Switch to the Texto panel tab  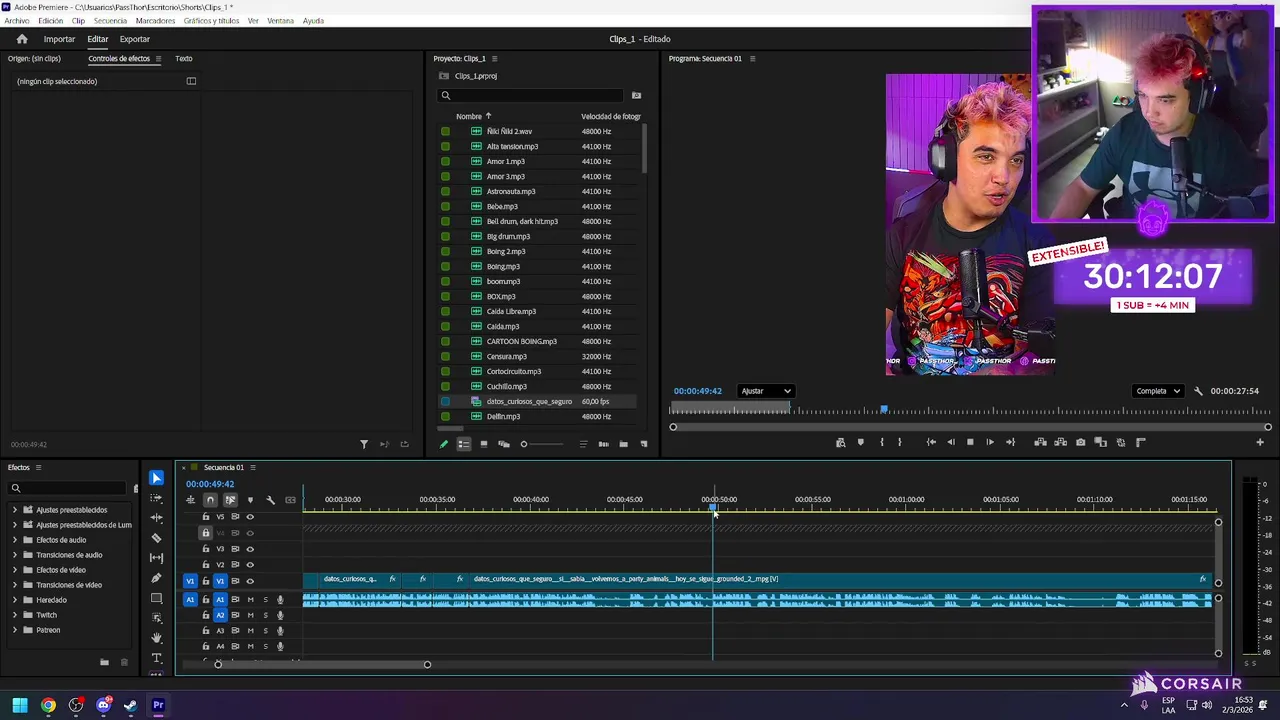pyautogui.click(x=184, y=58)
